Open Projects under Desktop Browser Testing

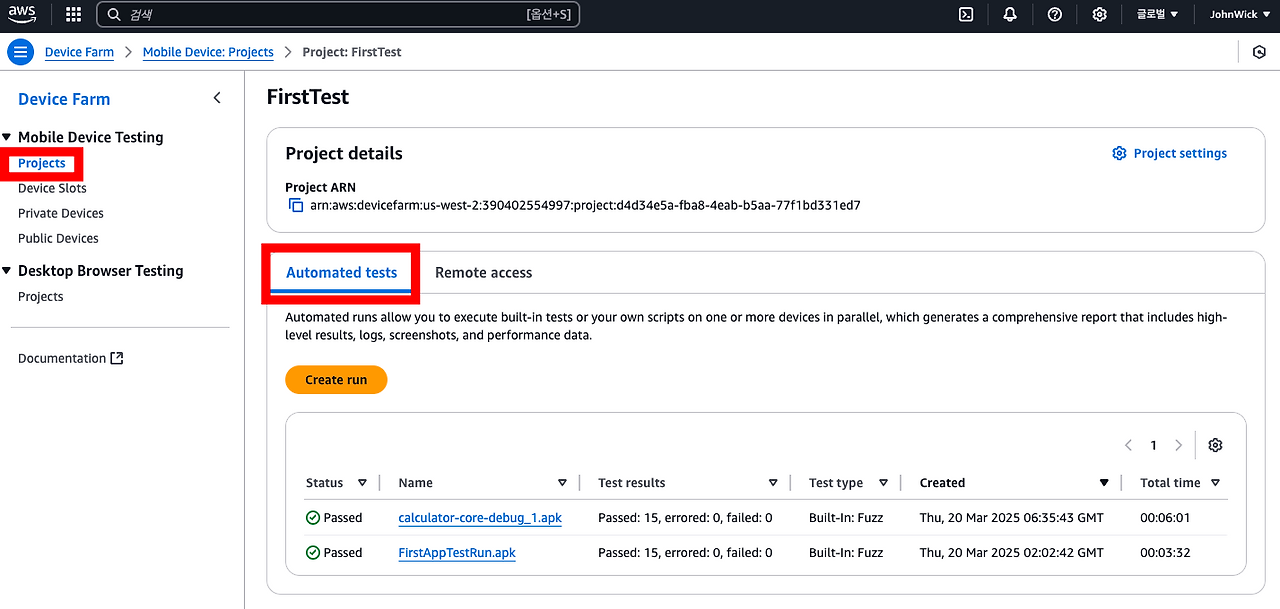41,296
